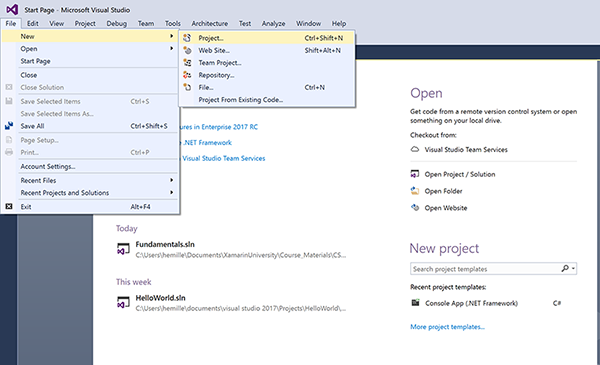Click the Save All disk icon
600x365 pixels.
pyautogui.click(x=9, y=125)
